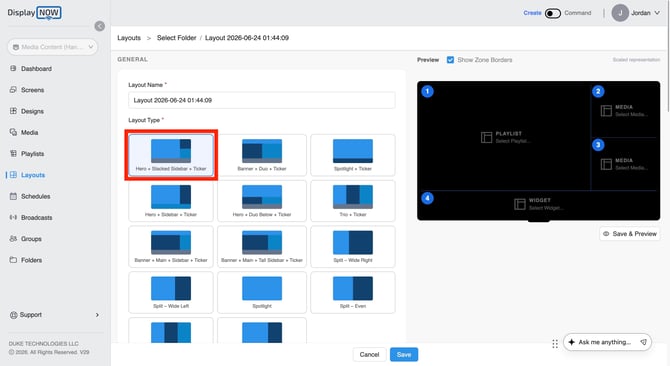
Task: Select the Split – Wide Right layout
Action: point(353,246)
